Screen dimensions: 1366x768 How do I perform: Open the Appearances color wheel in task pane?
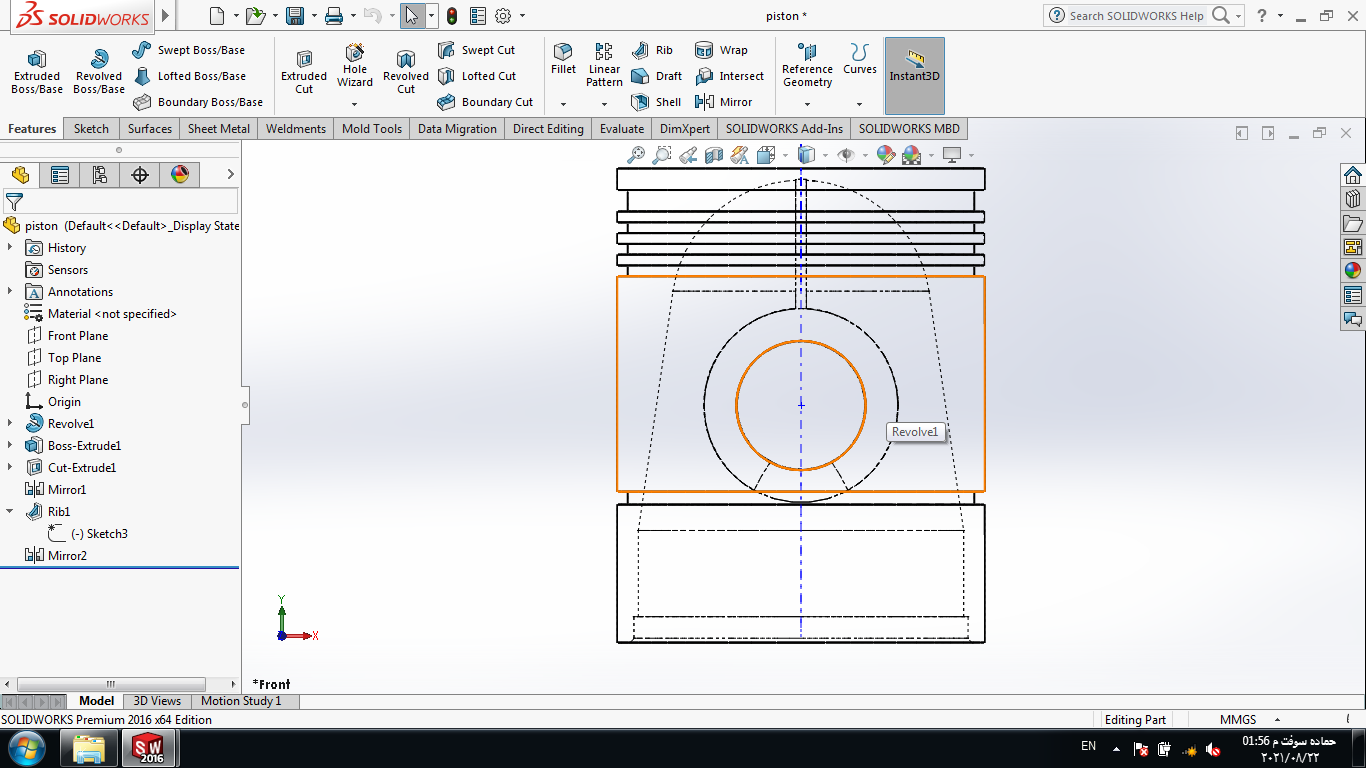1352,270
